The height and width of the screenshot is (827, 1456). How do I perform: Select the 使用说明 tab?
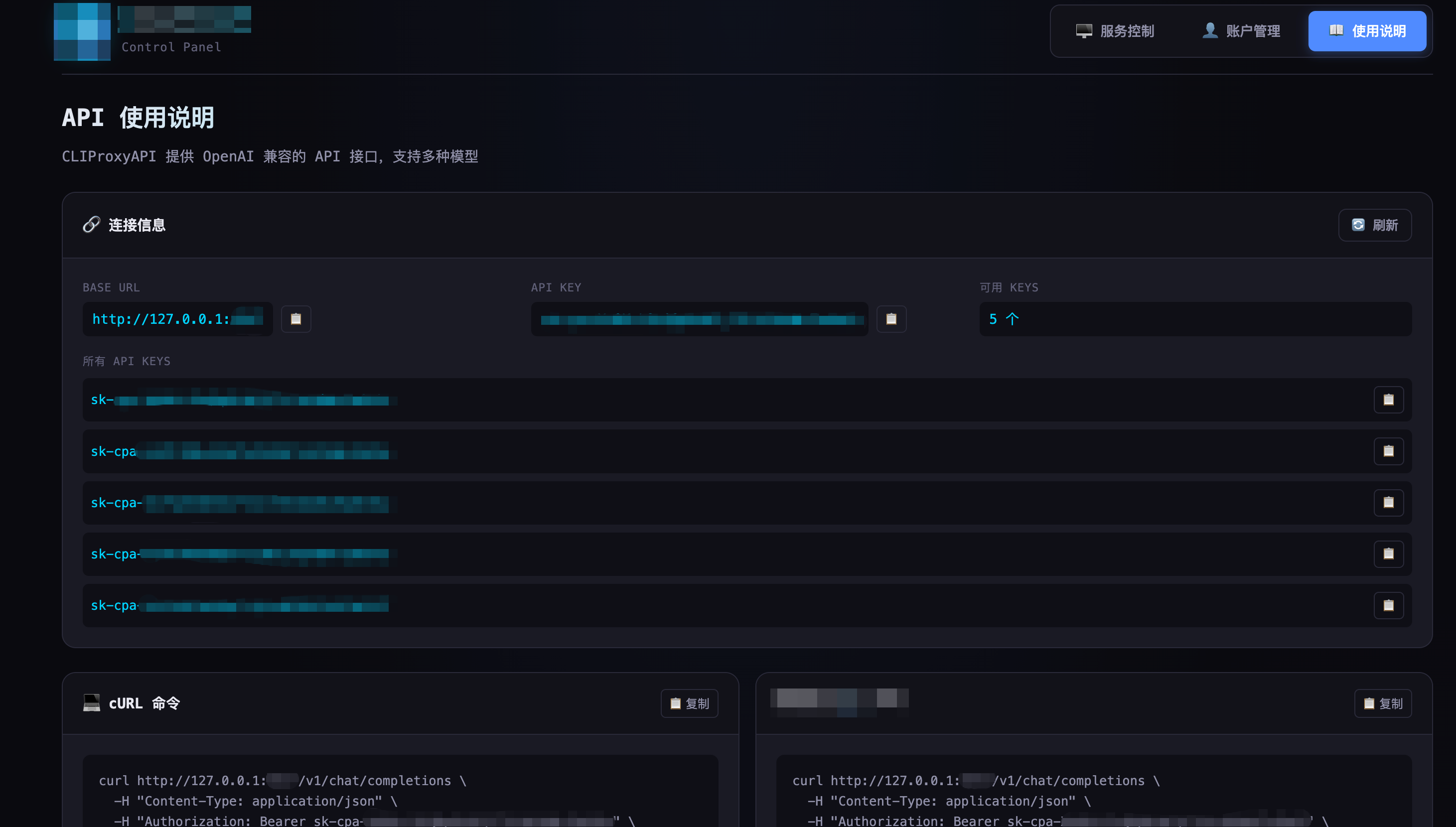[x=1367, y=31]
